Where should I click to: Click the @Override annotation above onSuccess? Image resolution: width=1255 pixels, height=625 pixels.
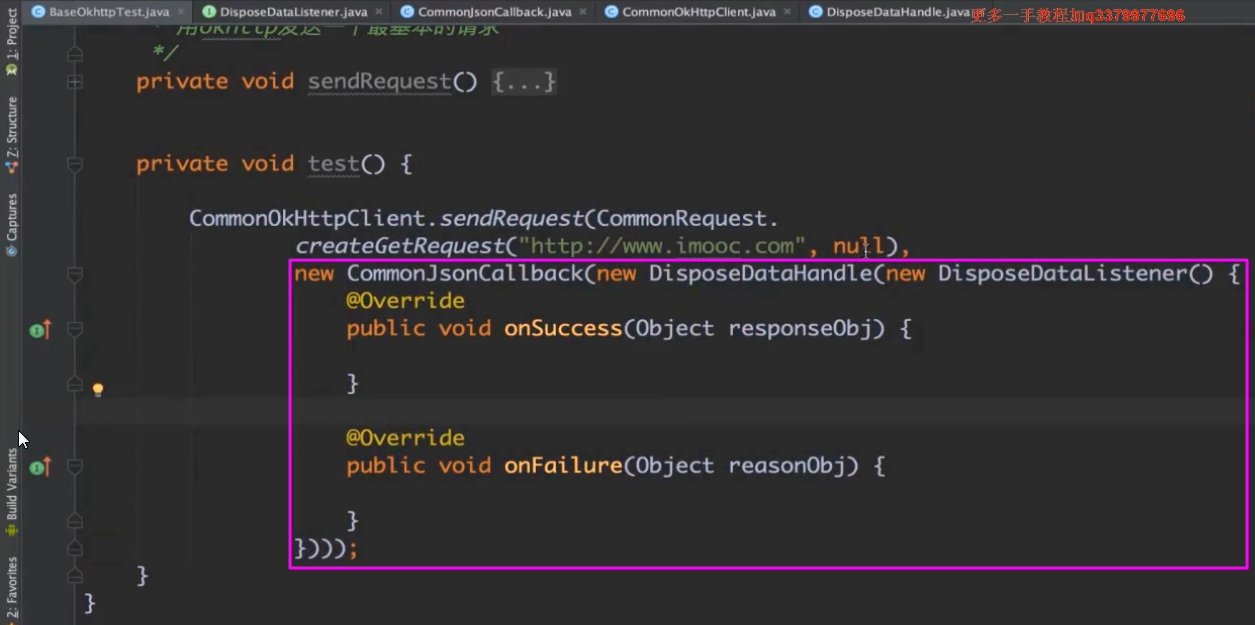tap(405, 301)
